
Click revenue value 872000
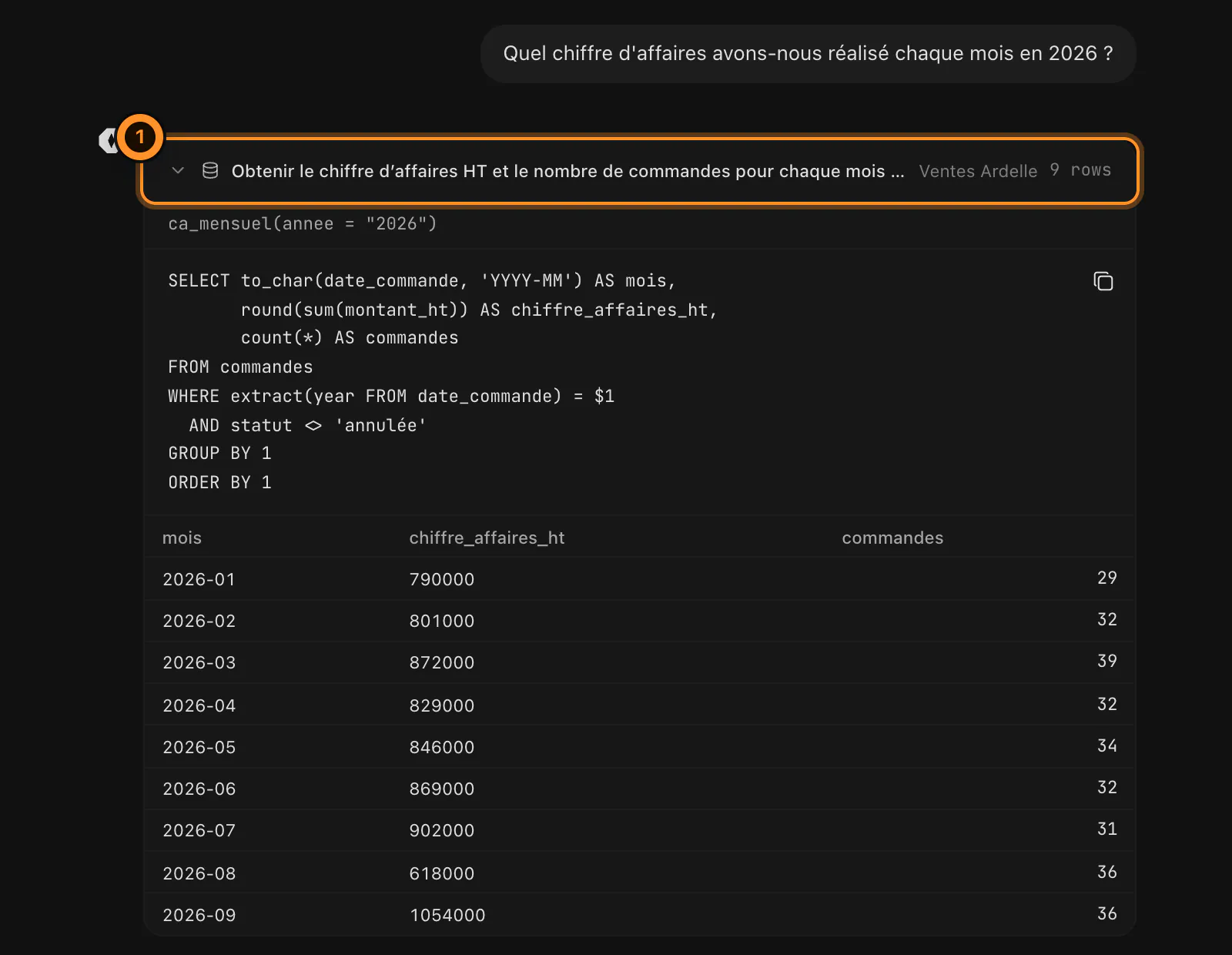click(442, 662)
